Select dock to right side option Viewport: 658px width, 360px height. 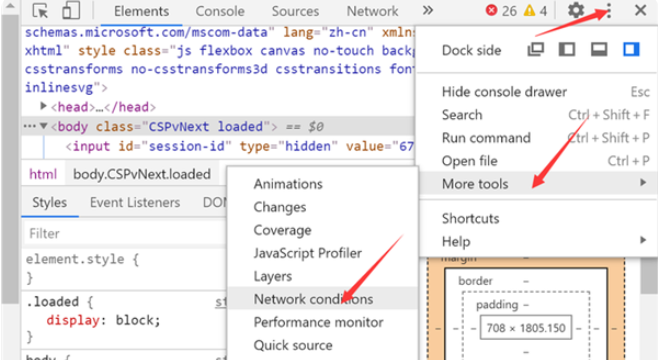631,50
